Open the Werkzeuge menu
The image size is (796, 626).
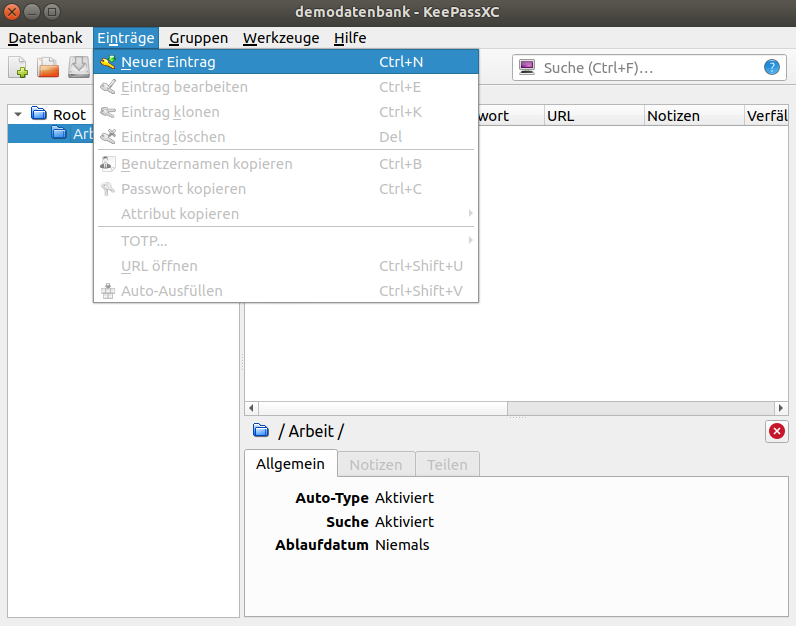pos(281,38)
